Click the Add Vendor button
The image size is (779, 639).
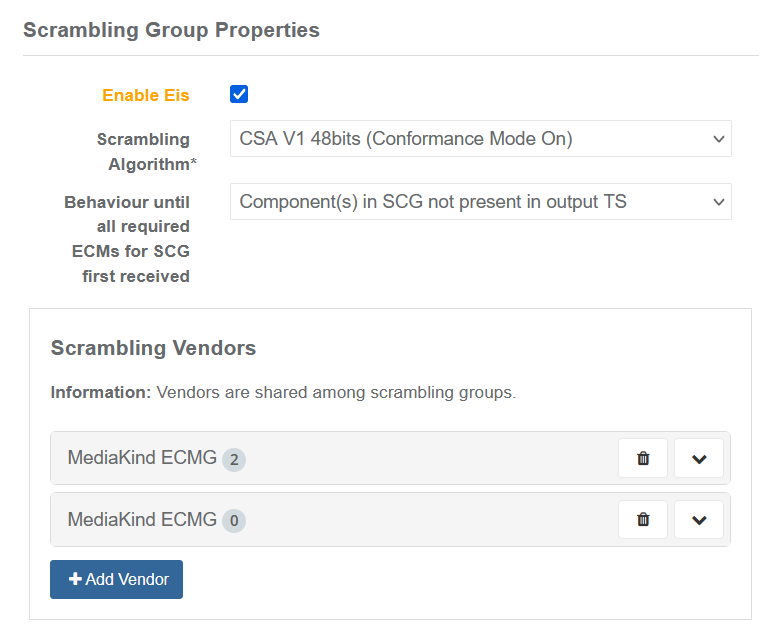point(116,580)
